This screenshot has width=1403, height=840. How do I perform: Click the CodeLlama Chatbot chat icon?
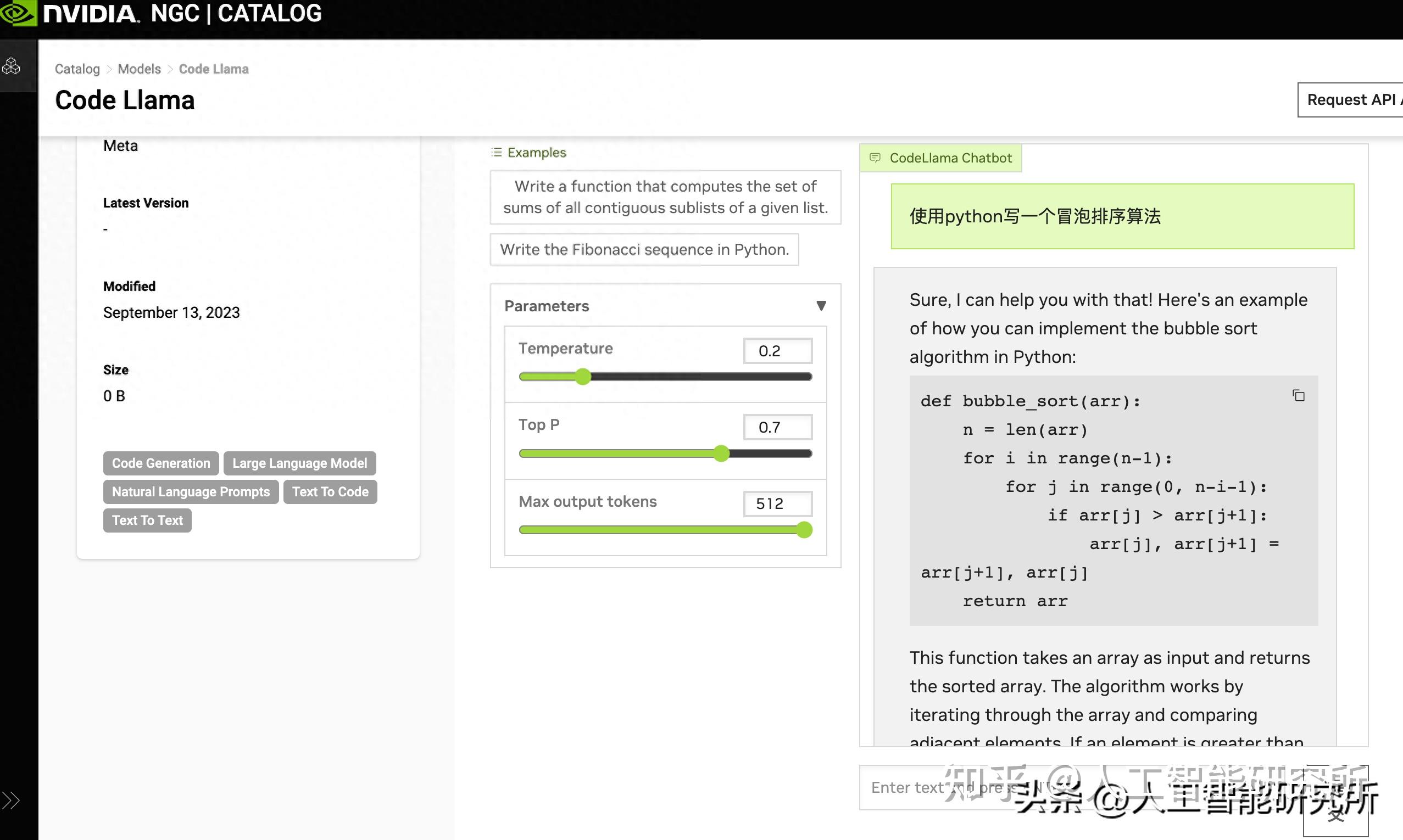[875, 158]
